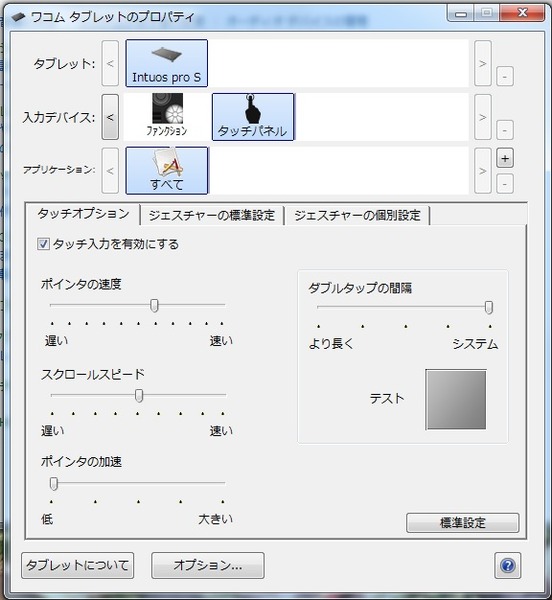
Task: Close the Wacom properties window
Action: coord(523,13)
